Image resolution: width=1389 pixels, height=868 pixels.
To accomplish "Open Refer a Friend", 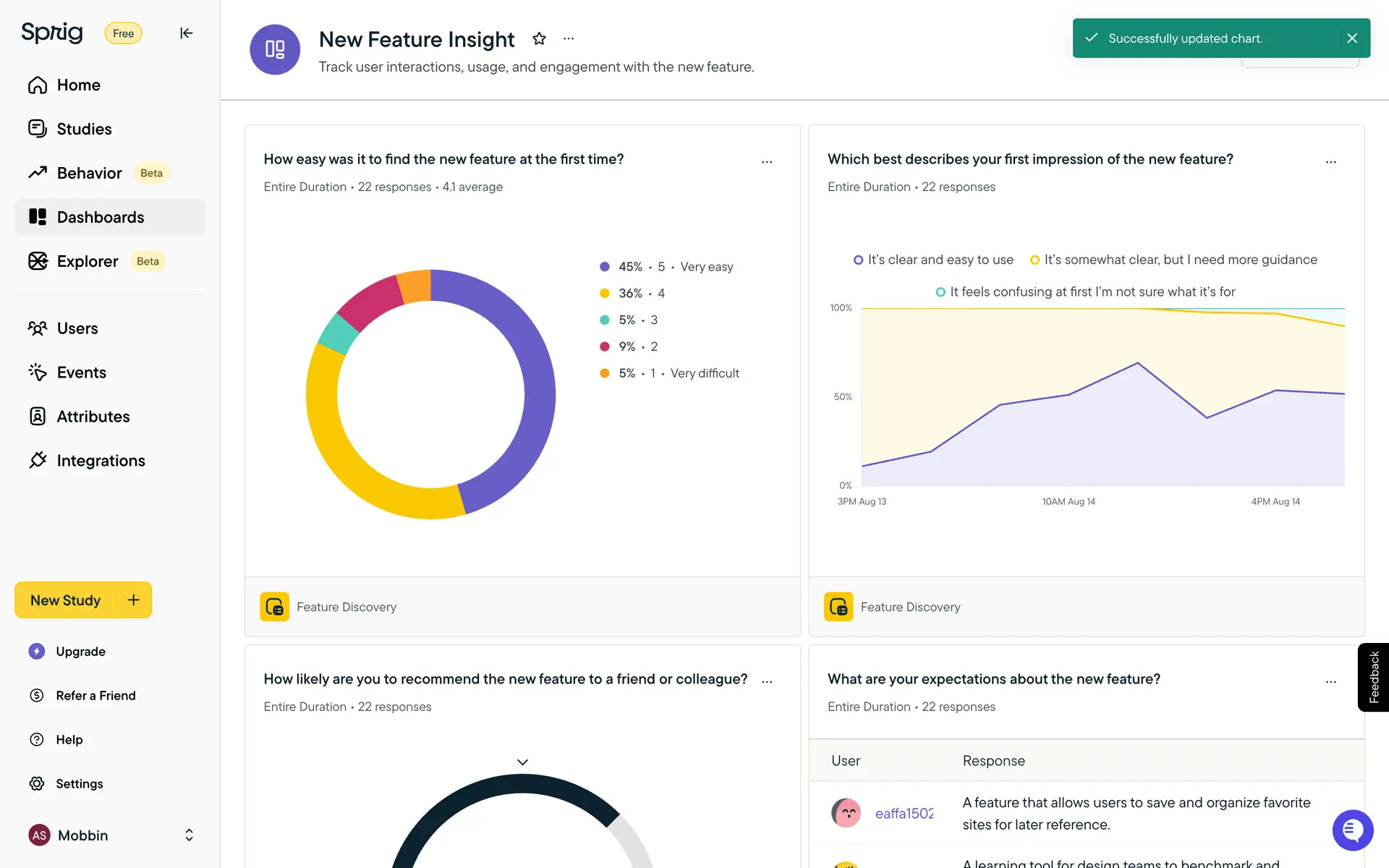I will click(x=95, y=695).
